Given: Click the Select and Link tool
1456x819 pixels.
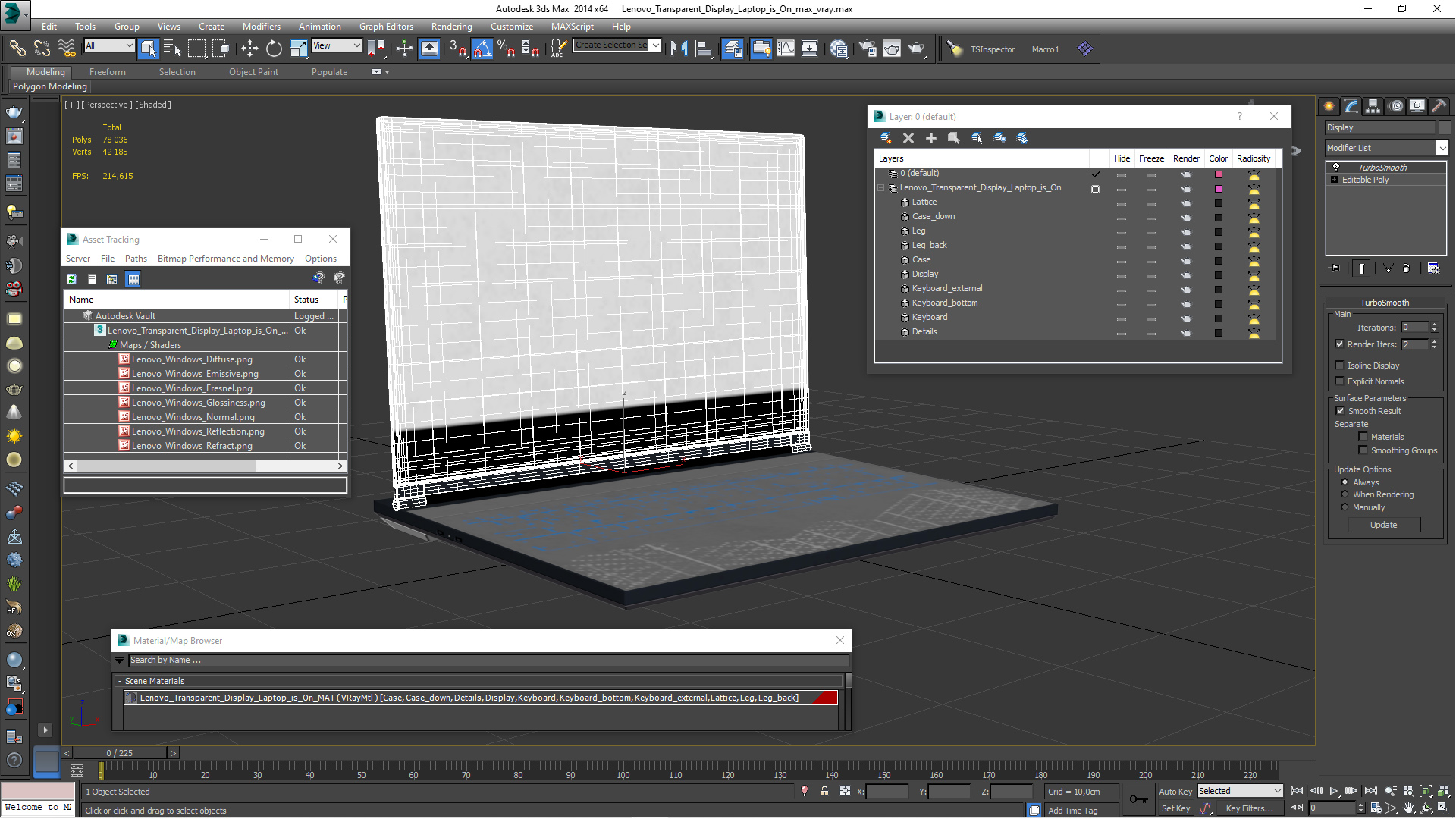Looking at the screenshot, I should (x=17, y=49).
